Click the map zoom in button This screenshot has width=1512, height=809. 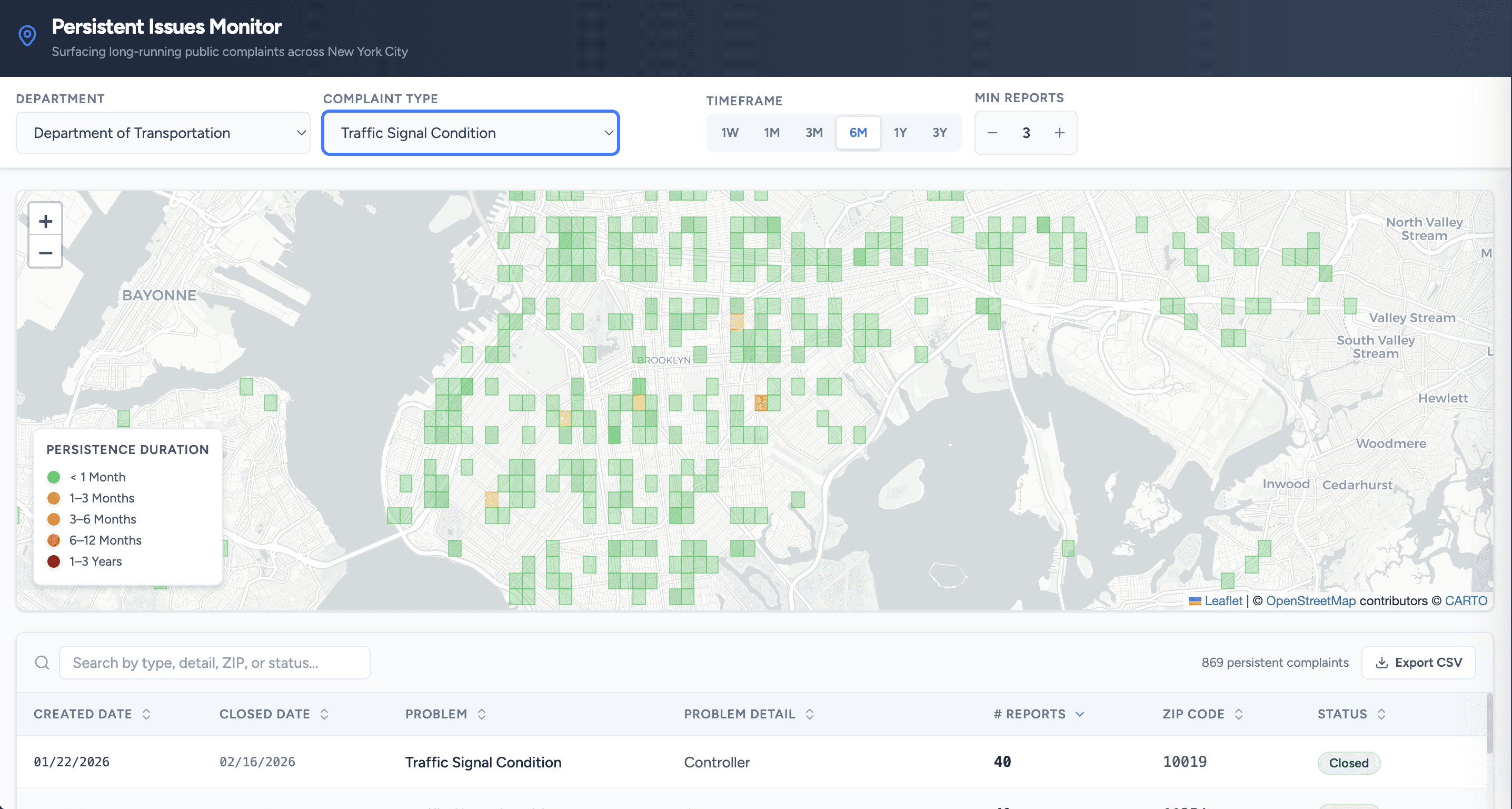pyautogui.click(x=45, y=221)
